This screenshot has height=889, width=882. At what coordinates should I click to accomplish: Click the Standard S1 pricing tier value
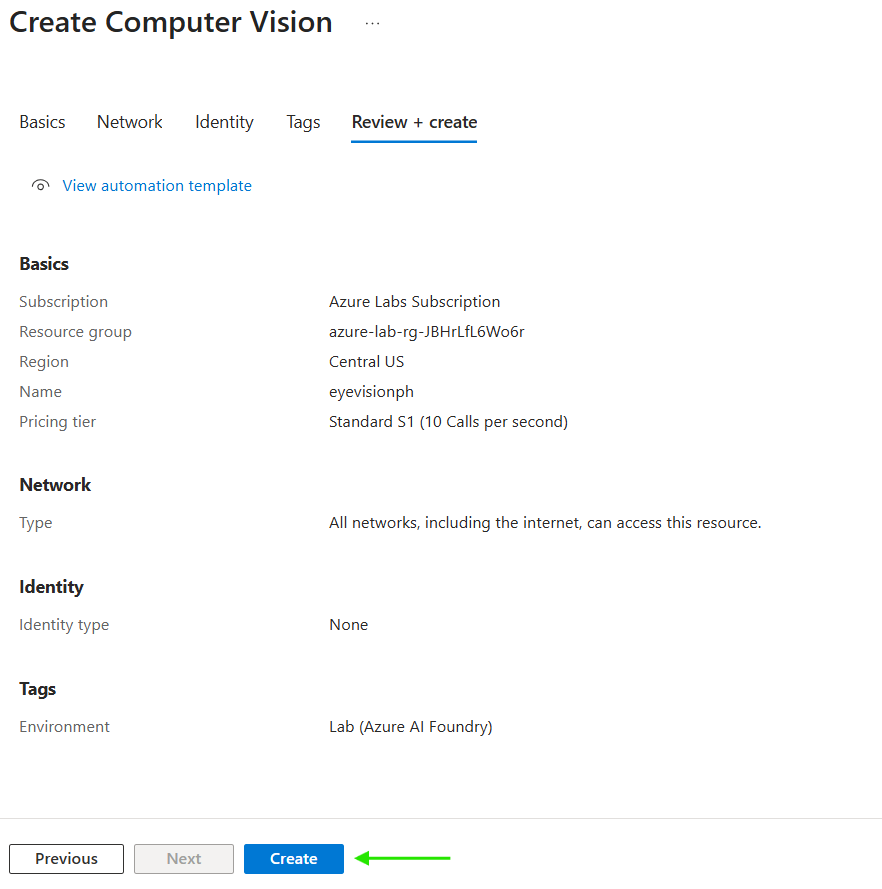point(448,422)
